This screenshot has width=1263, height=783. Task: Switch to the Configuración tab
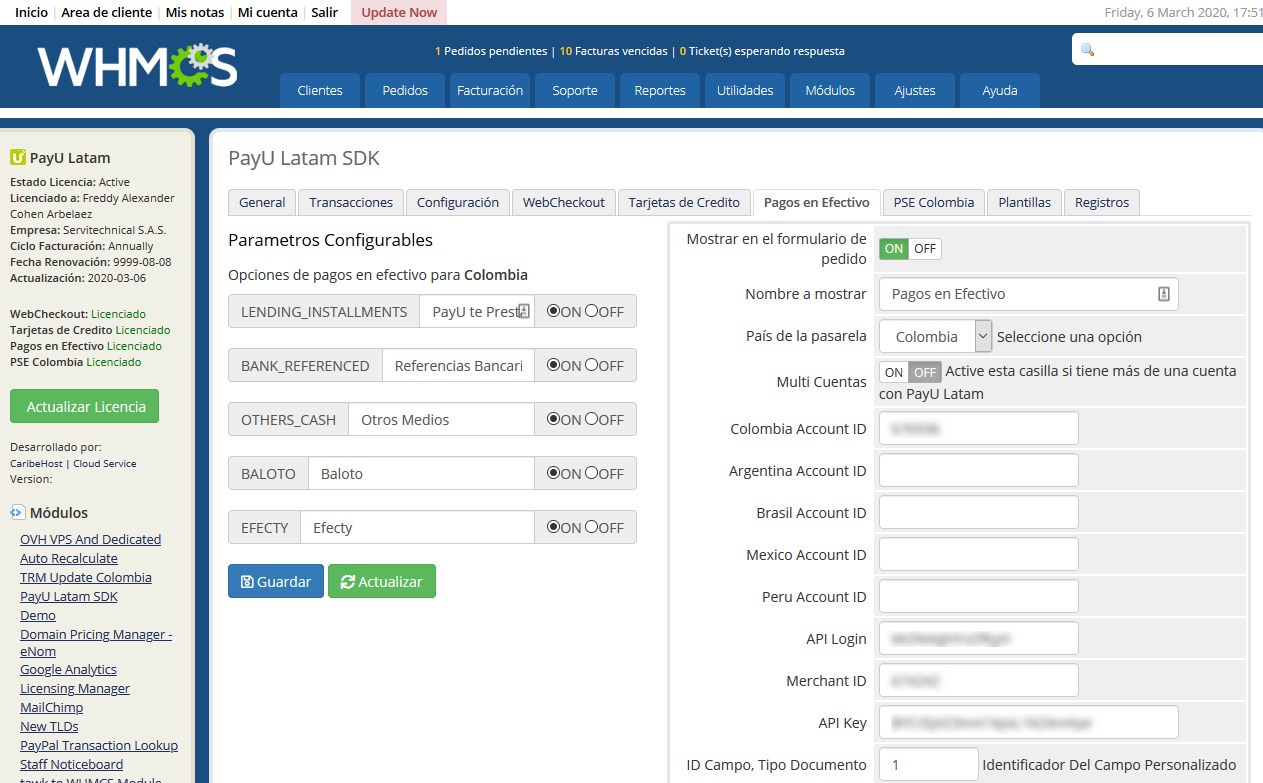pos(458,202)
